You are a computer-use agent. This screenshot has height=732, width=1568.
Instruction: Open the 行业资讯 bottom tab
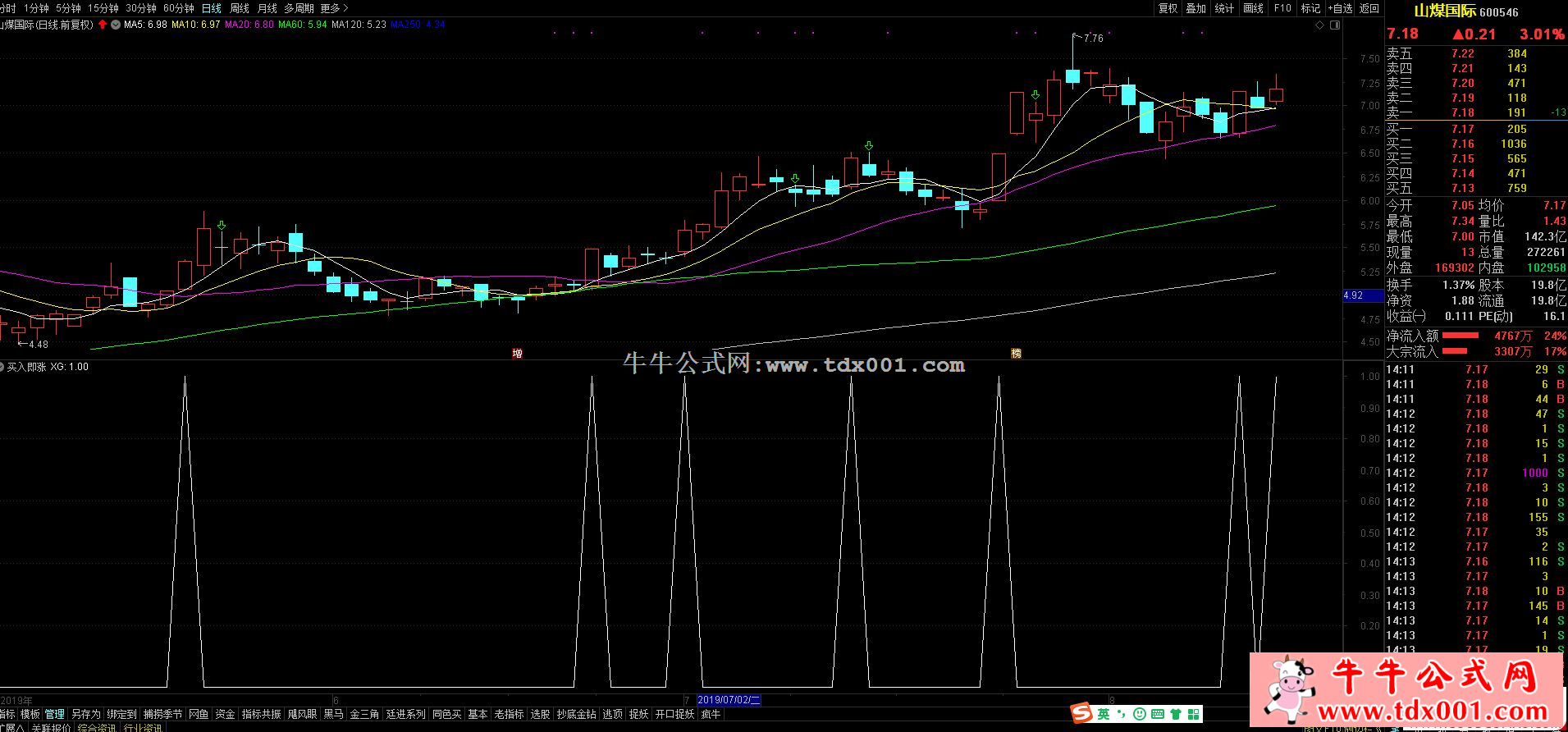point(143,727)
